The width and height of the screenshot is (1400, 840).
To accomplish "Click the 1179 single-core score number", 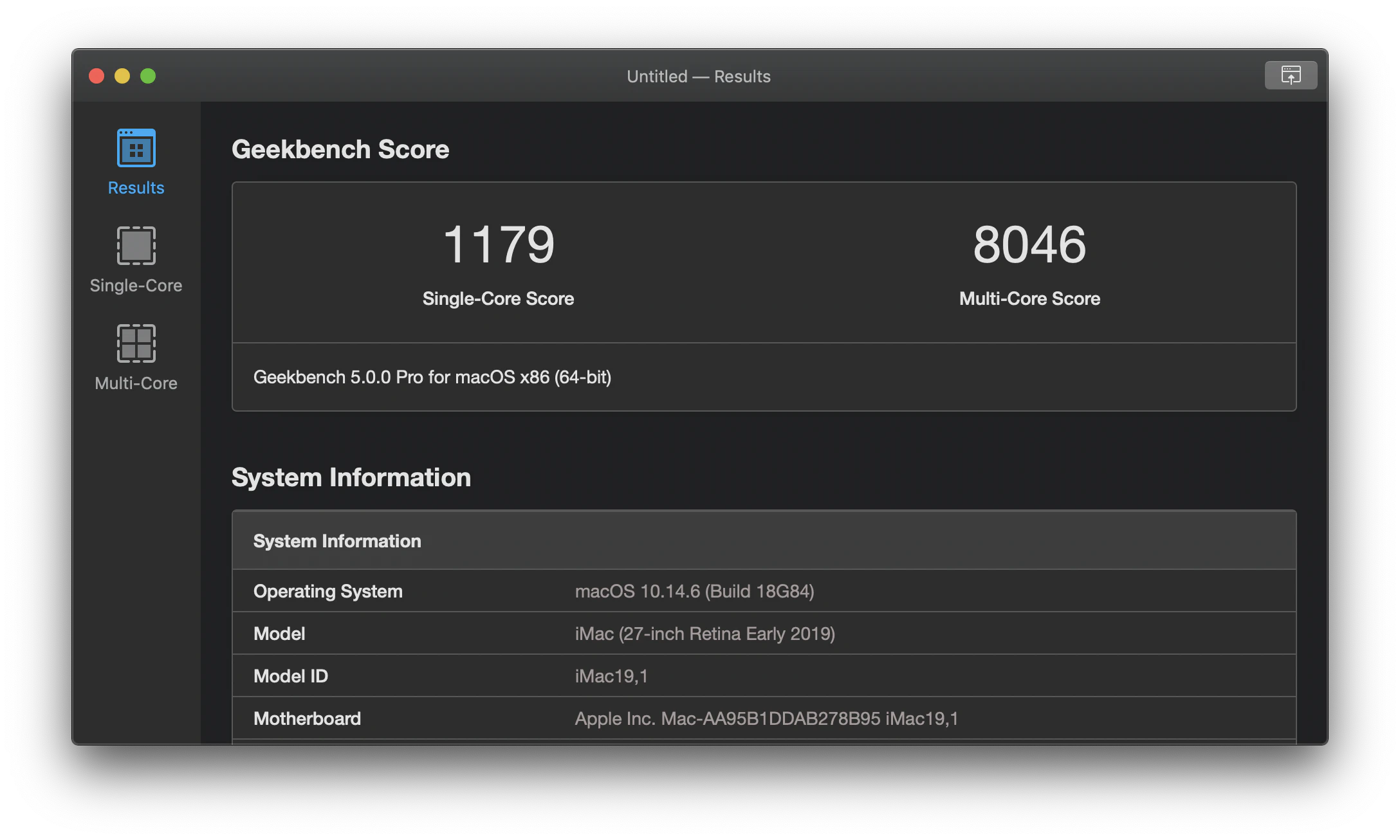I will tap(498, 244).
